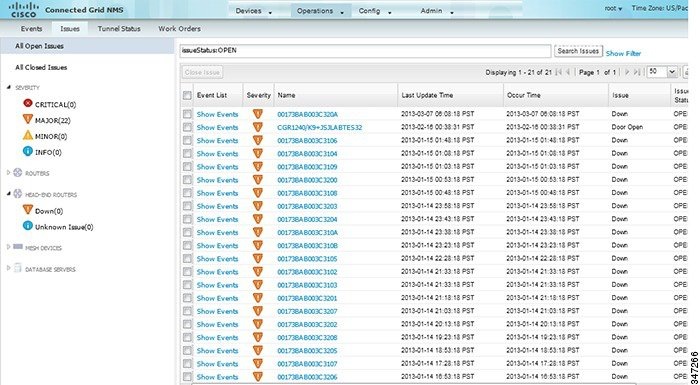Open the Admin menu
Viewport: 700px width, 385px height.
437,11
